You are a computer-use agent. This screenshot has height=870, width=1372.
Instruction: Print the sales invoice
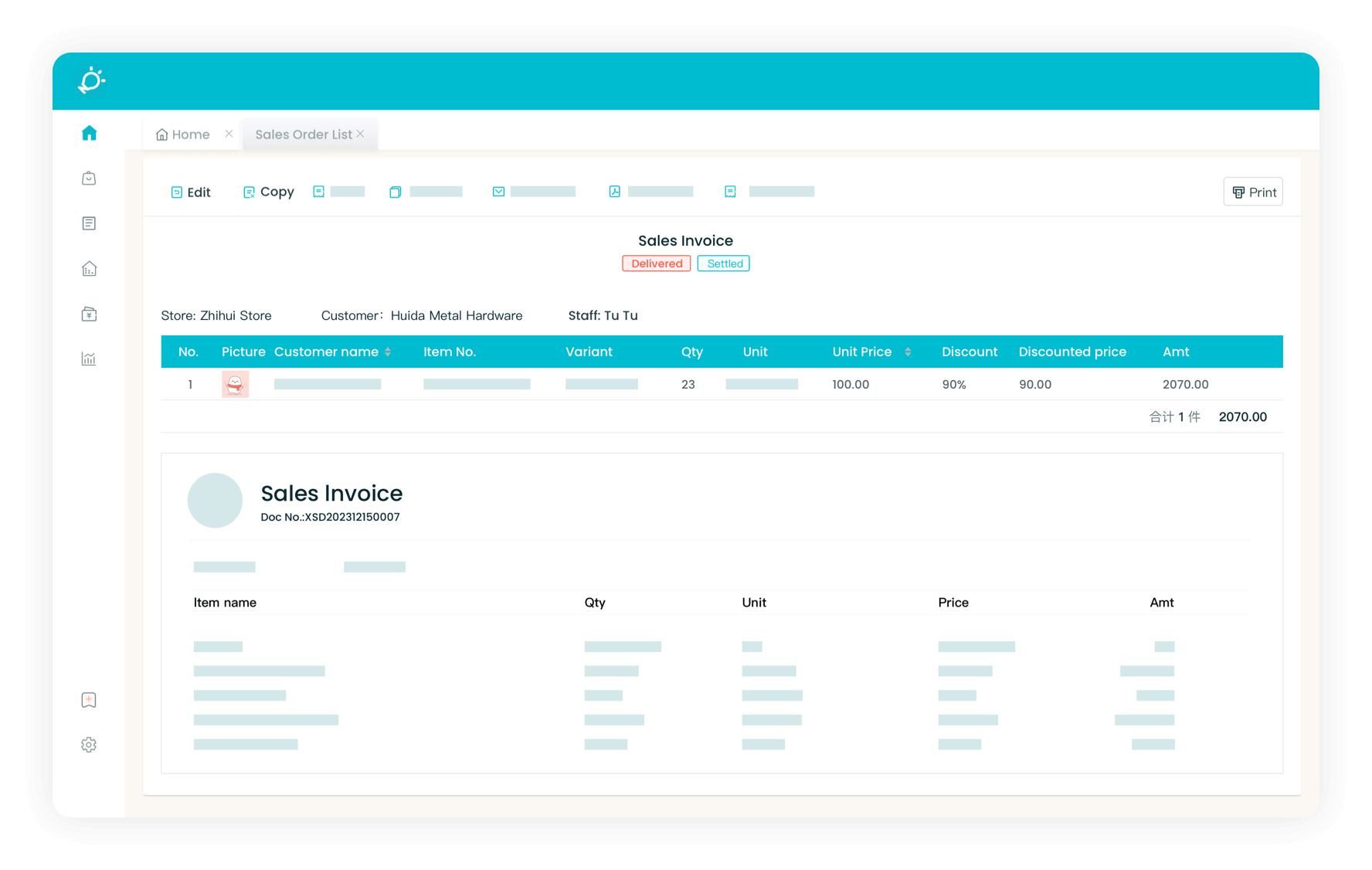coord(1253,192)
